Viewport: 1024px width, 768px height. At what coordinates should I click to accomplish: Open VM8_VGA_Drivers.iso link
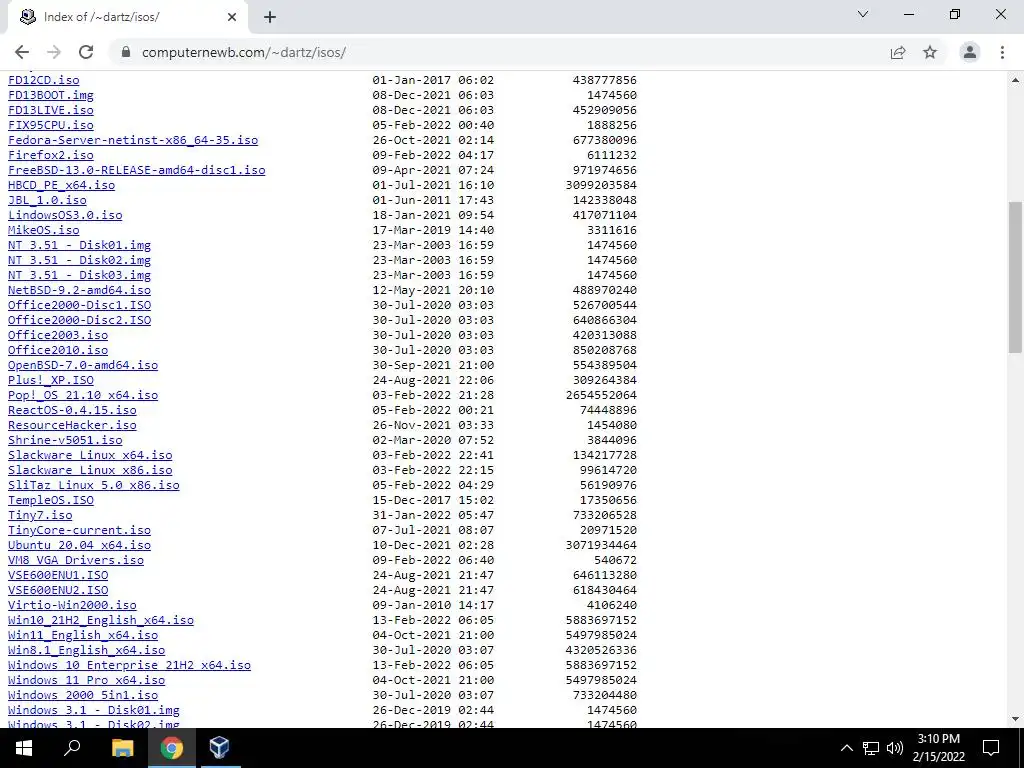point(76,560)
